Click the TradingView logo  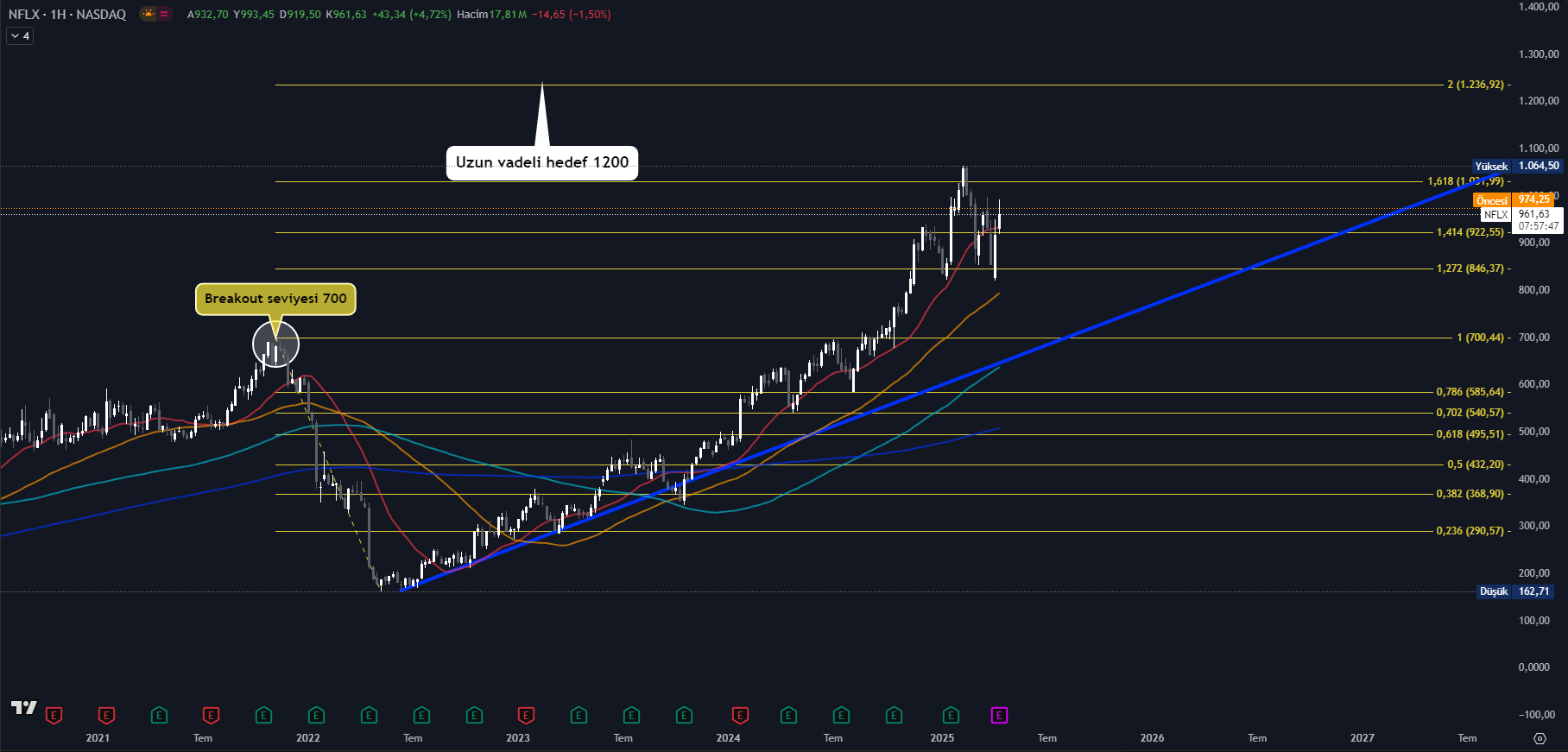tap(24, 708)
